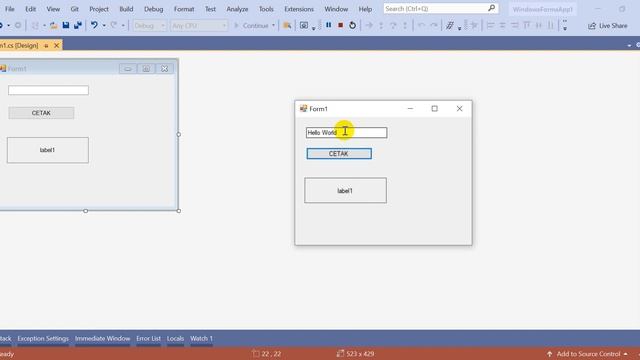The width and height of the screenshot is (640, 360).
Task: Expand the dropdown beside the screen capture icon
Action: click(x=313, y=28)
